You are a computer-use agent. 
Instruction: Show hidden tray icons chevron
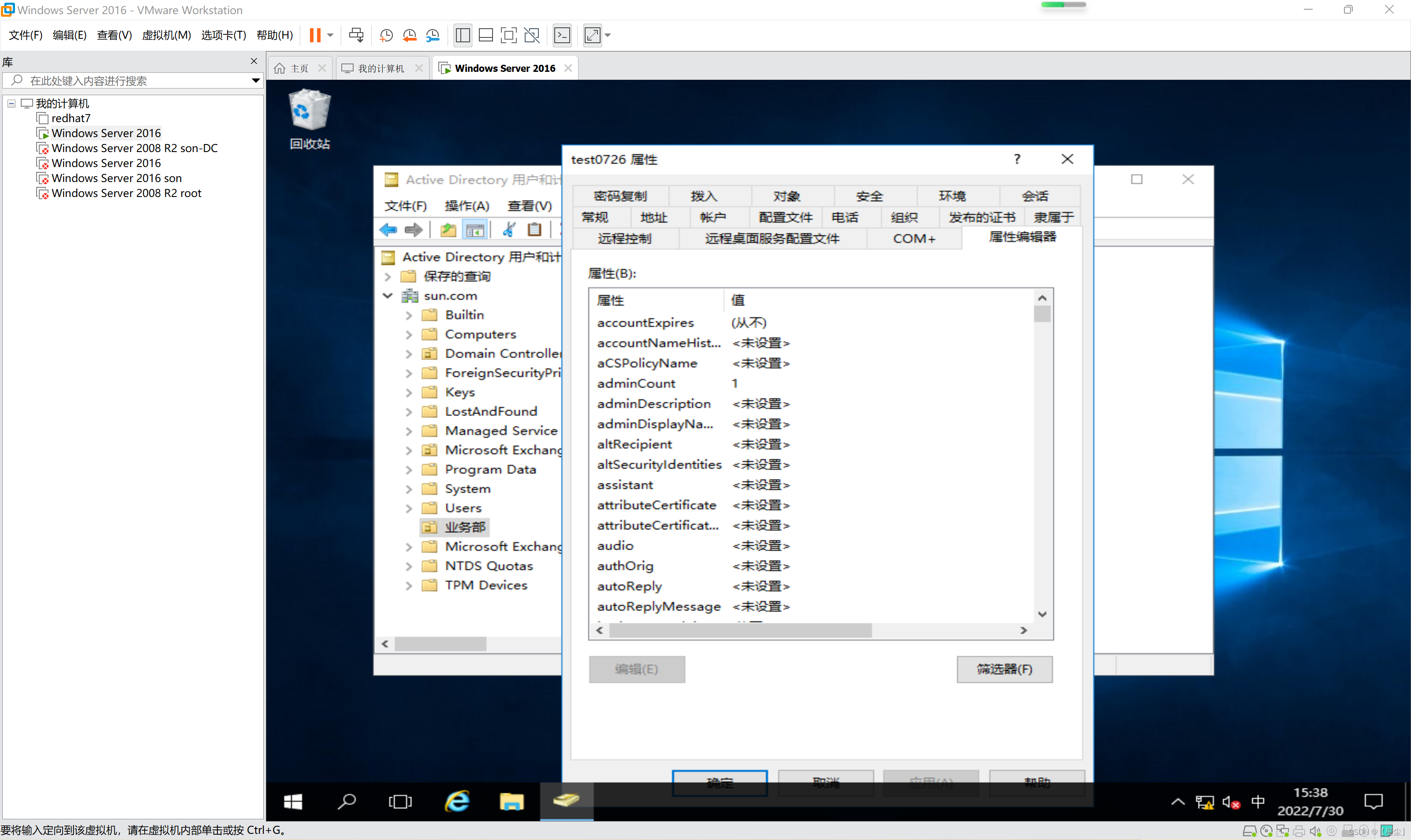(x=1178, y=802)
